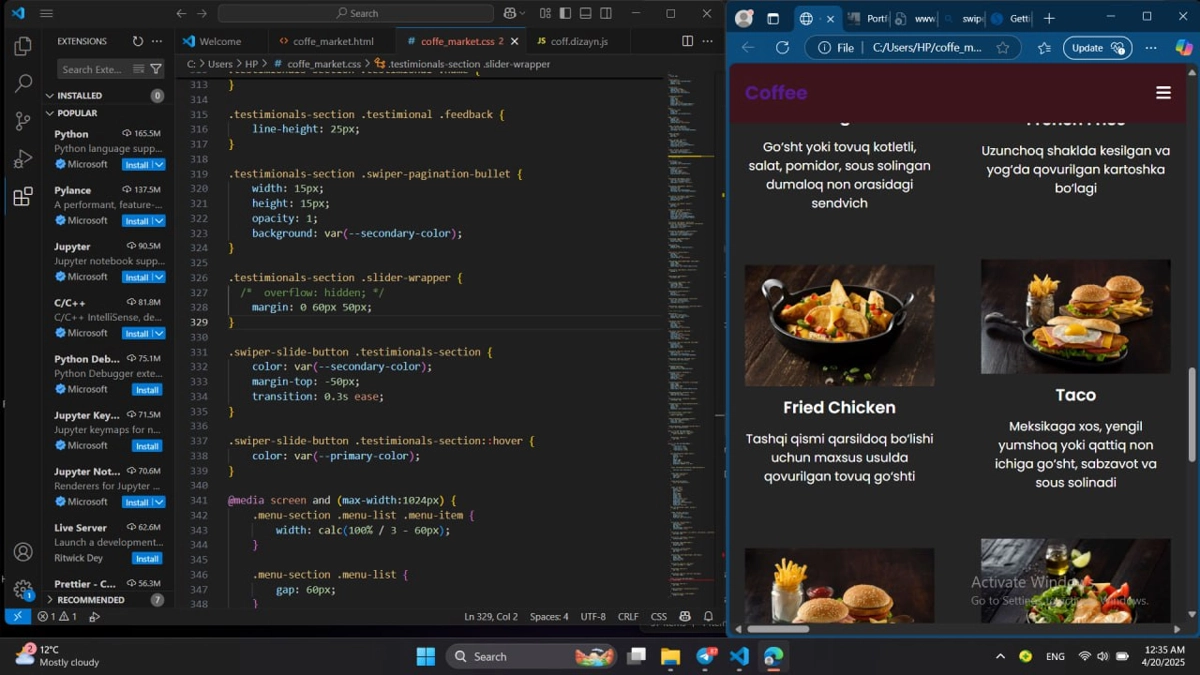
Task: Open the hamburger menu on Coffee page
Action: 1163,93
